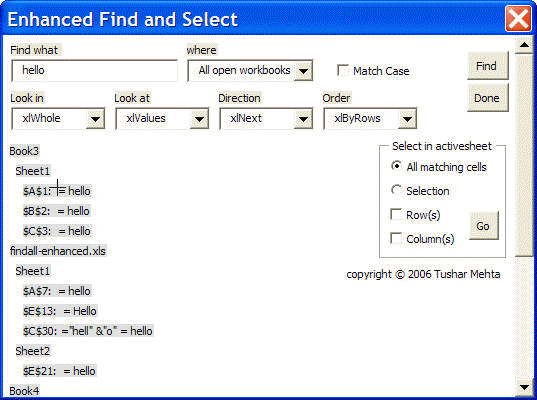Viewport: 537px width, 400px height.
Task: Expand the Look in xlWhole dropdown
Action: coord(95,119)
